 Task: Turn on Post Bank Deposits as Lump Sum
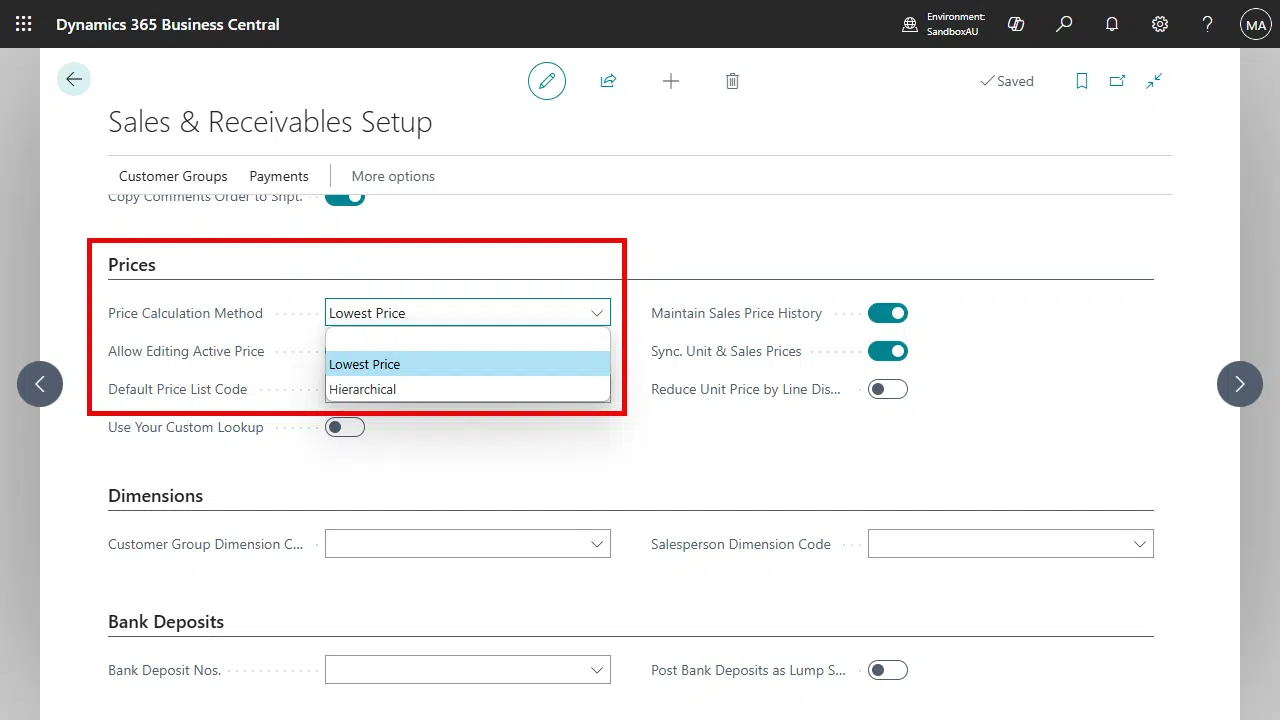click(887, 670)
